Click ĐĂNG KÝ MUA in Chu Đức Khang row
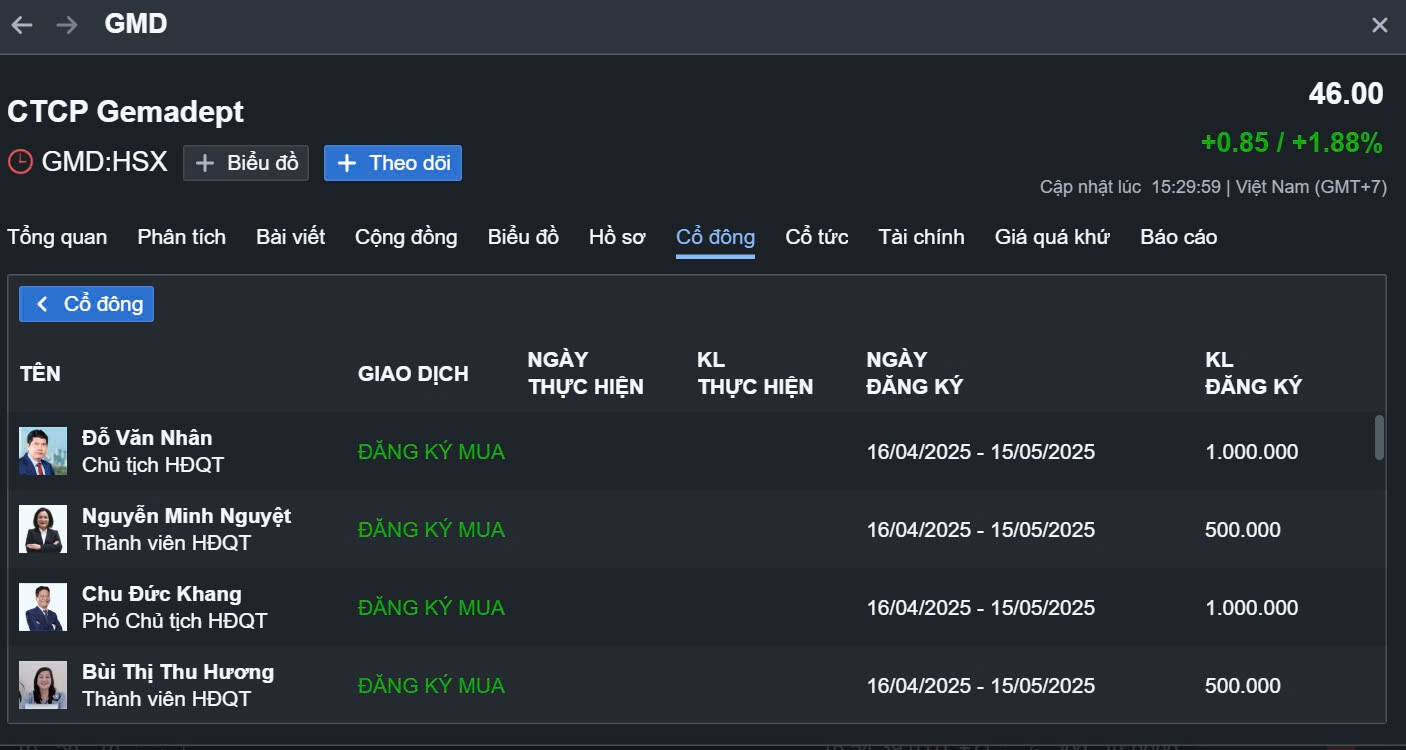1406x750 pixels. click(431, 608)
